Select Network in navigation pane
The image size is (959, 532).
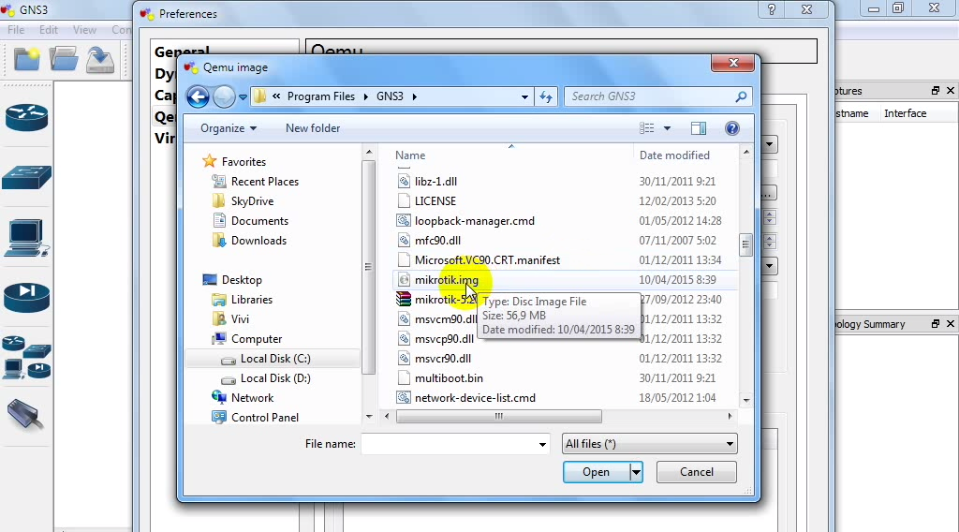252,398
